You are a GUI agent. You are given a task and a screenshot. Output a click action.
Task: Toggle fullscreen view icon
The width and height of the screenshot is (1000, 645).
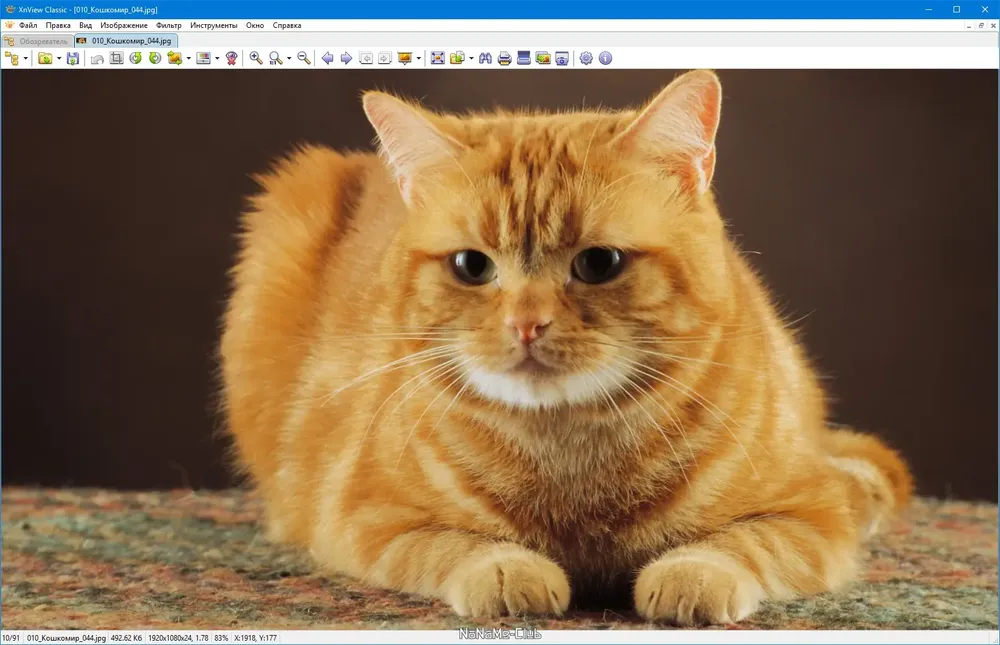click(438, 59)
